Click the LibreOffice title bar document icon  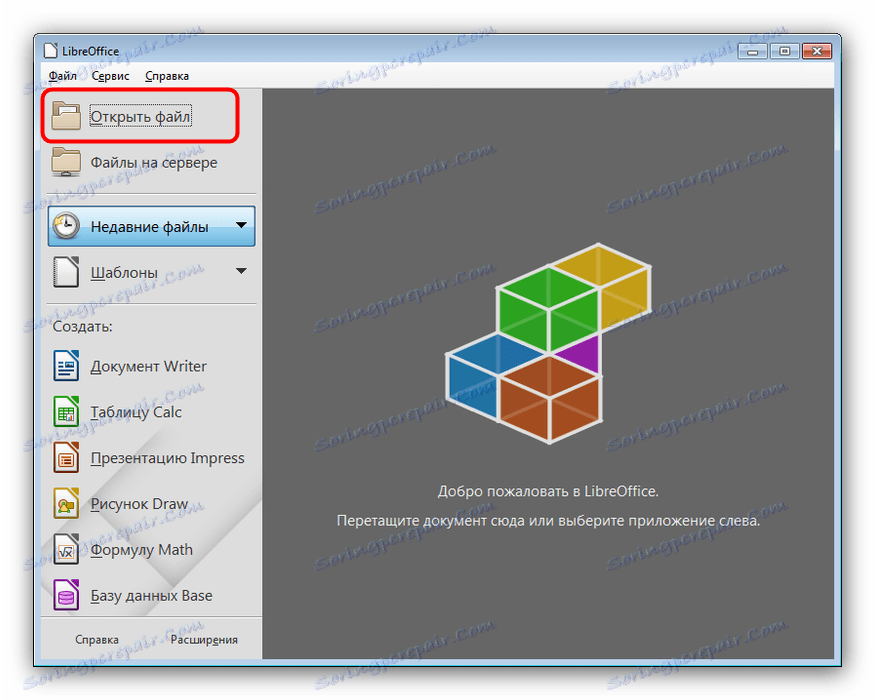click(51, 51)
